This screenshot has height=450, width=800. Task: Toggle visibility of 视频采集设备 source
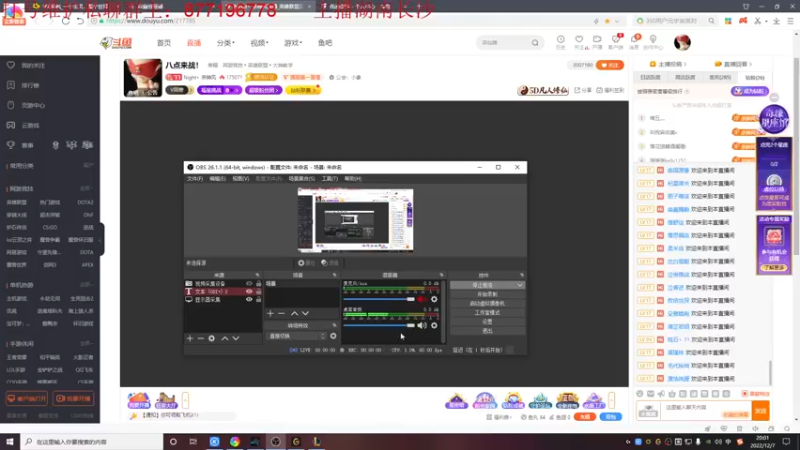pyautogui.click(x=249, y=284)
